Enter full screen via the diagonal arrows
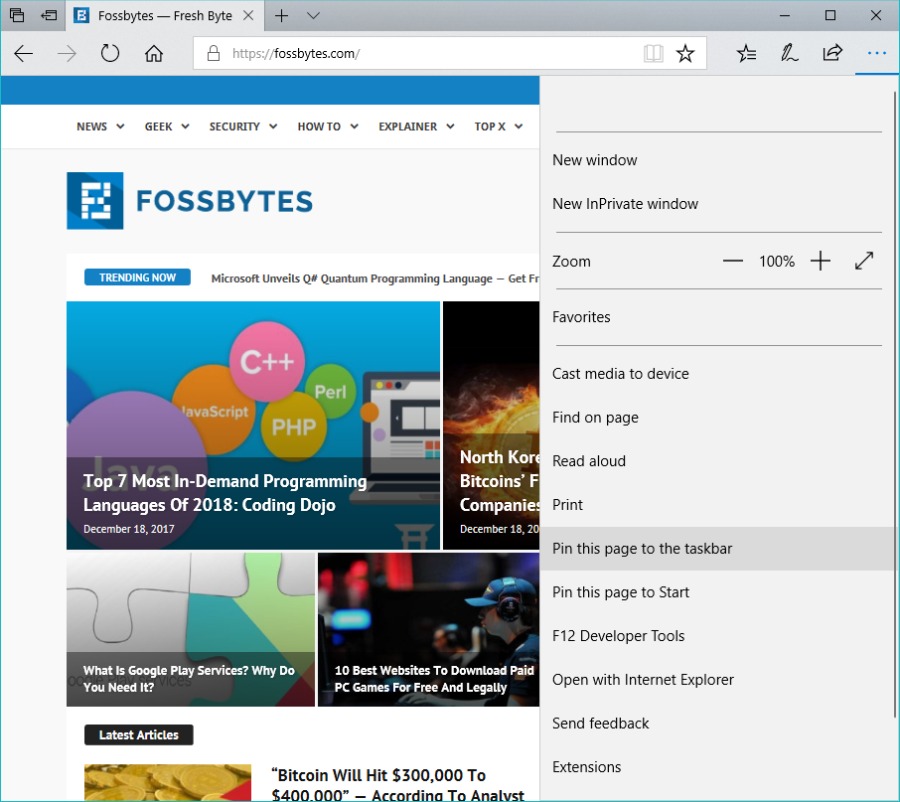900x802 pixels. pyautogui.click(x=864, y=260)
